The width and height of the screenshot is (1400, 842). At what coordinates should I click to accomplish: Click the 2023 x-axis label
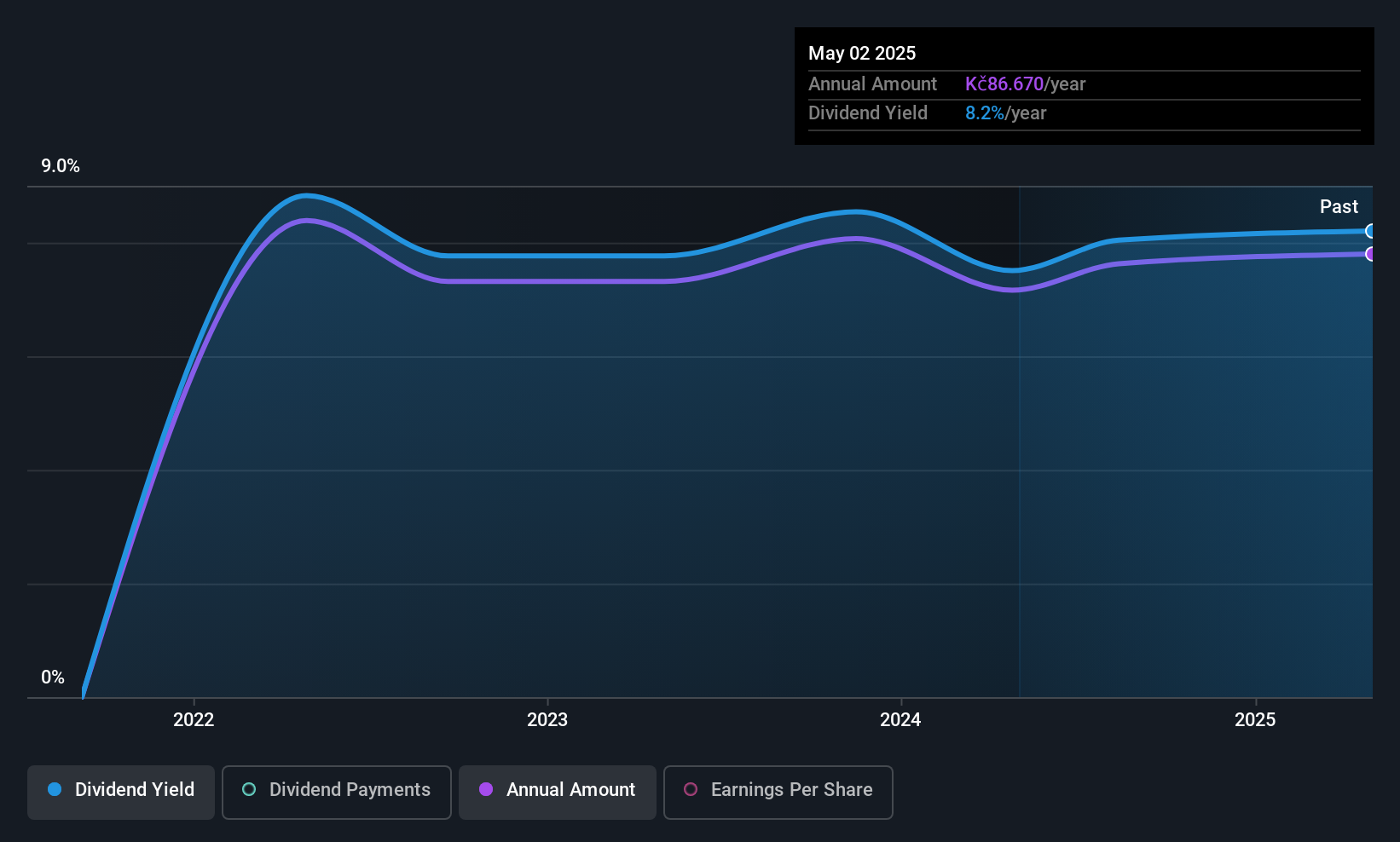click(x=547, y=719)
